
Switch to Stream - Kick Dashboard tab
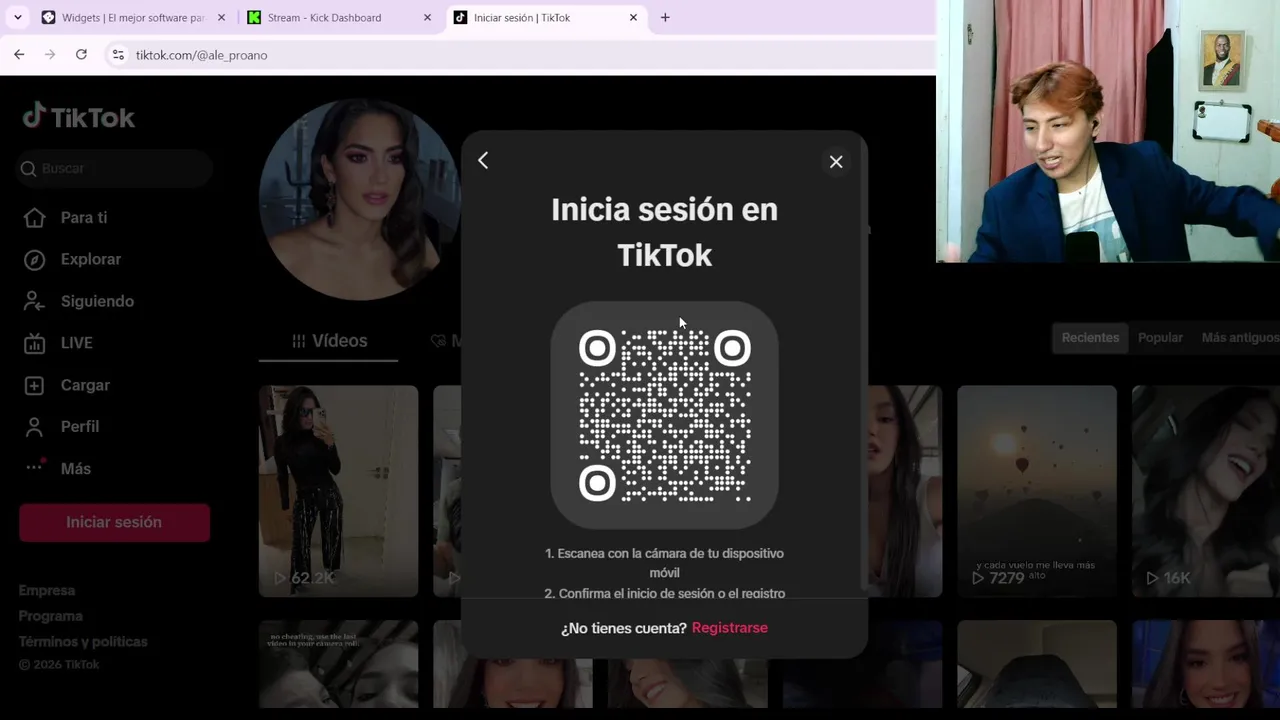coord(340,18)
